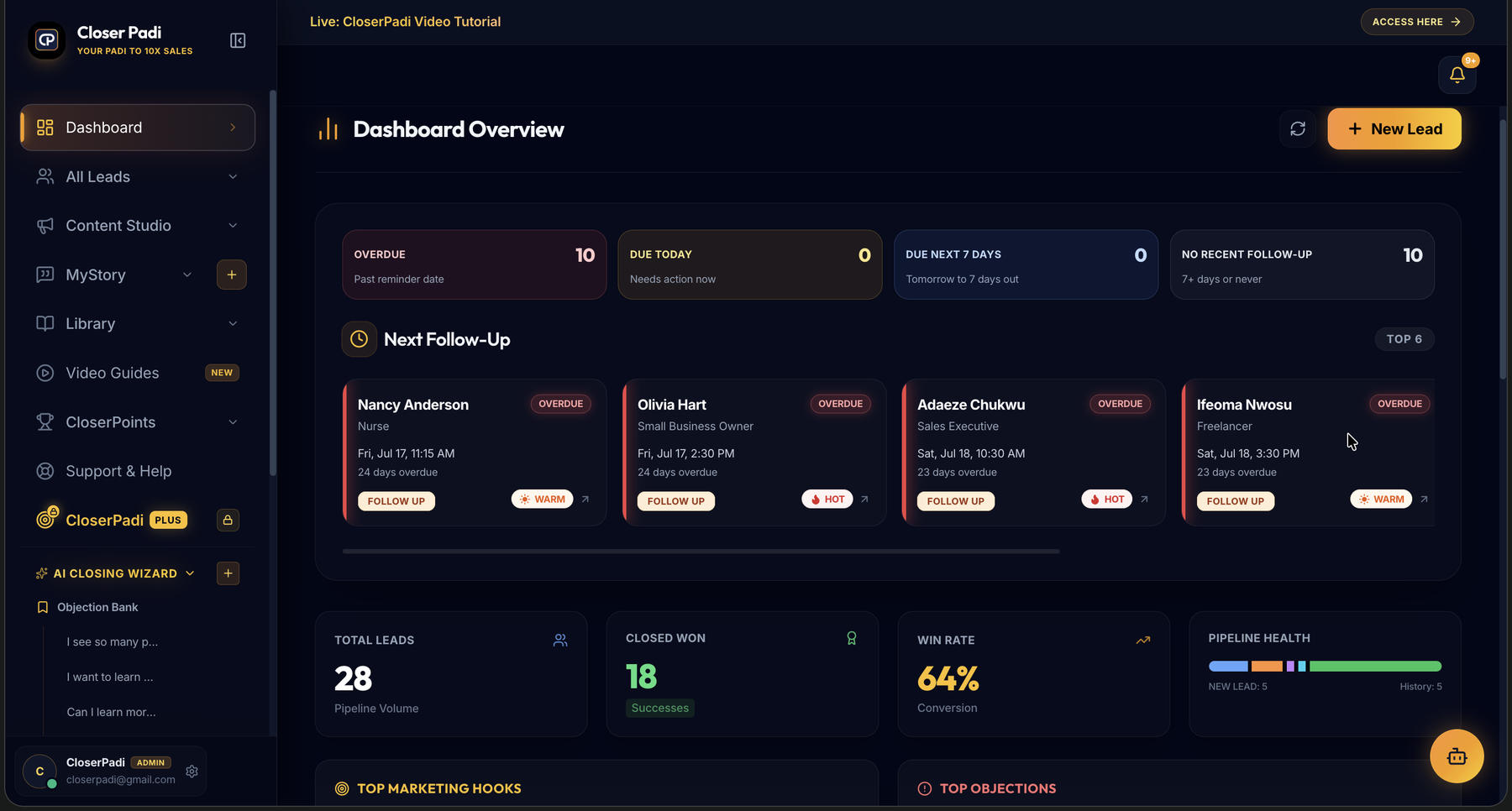Open the chatbot assistant button

pyautogui.click(x=1457, y=756)
